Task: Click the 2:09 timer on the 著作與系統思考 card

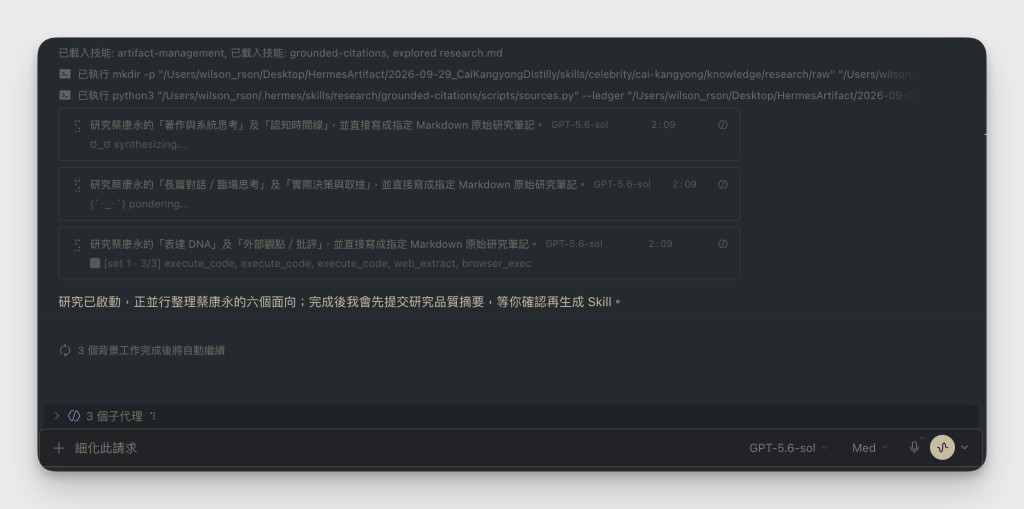Action: point(663,124)
